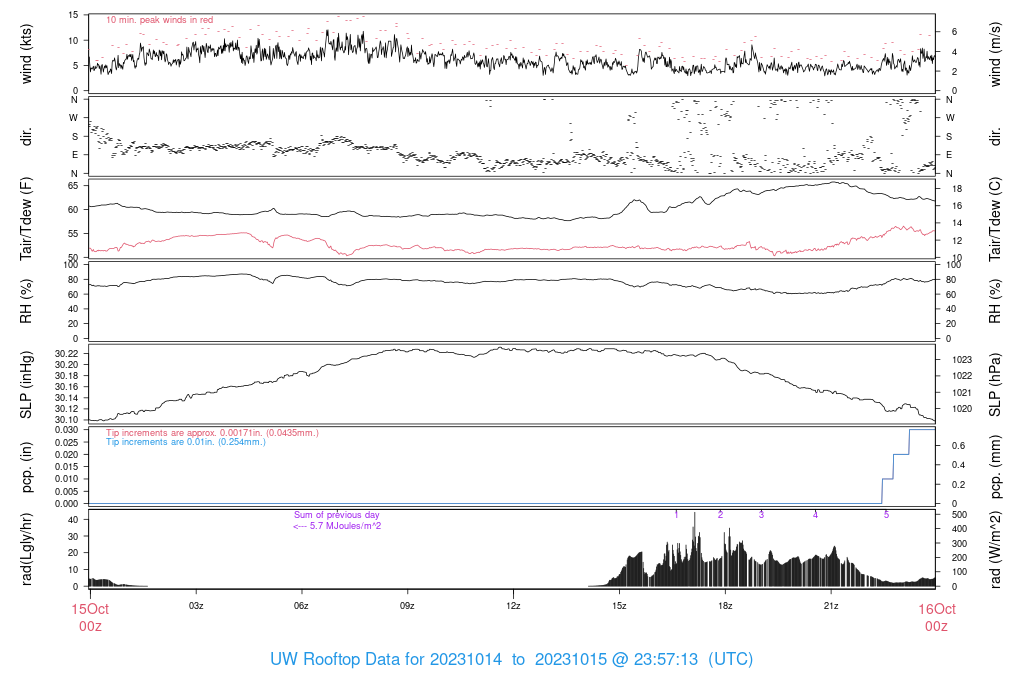The width and height of the screenshot is (1024, 700).
Task: Click the red 16Oct end date label
Action: [x=936, y=608]
